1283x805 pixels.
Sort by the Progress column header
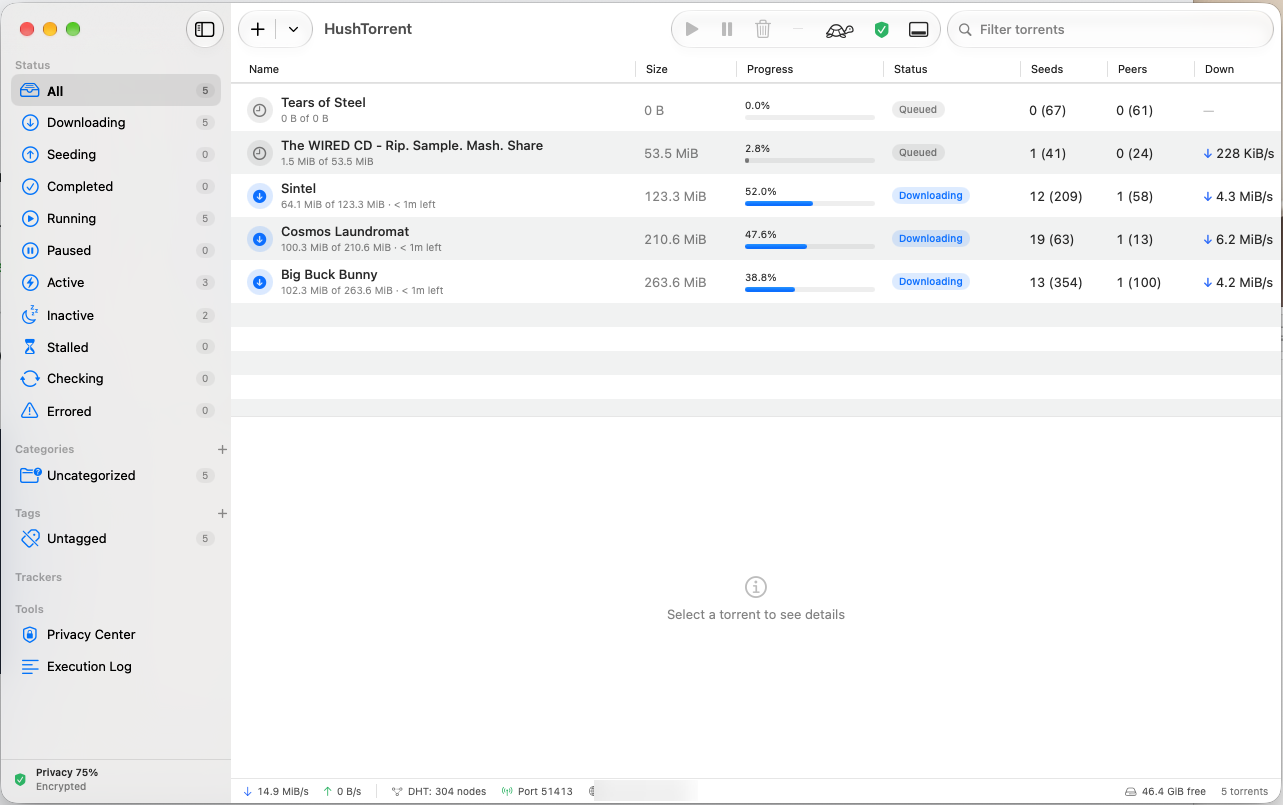pos(770,69)
